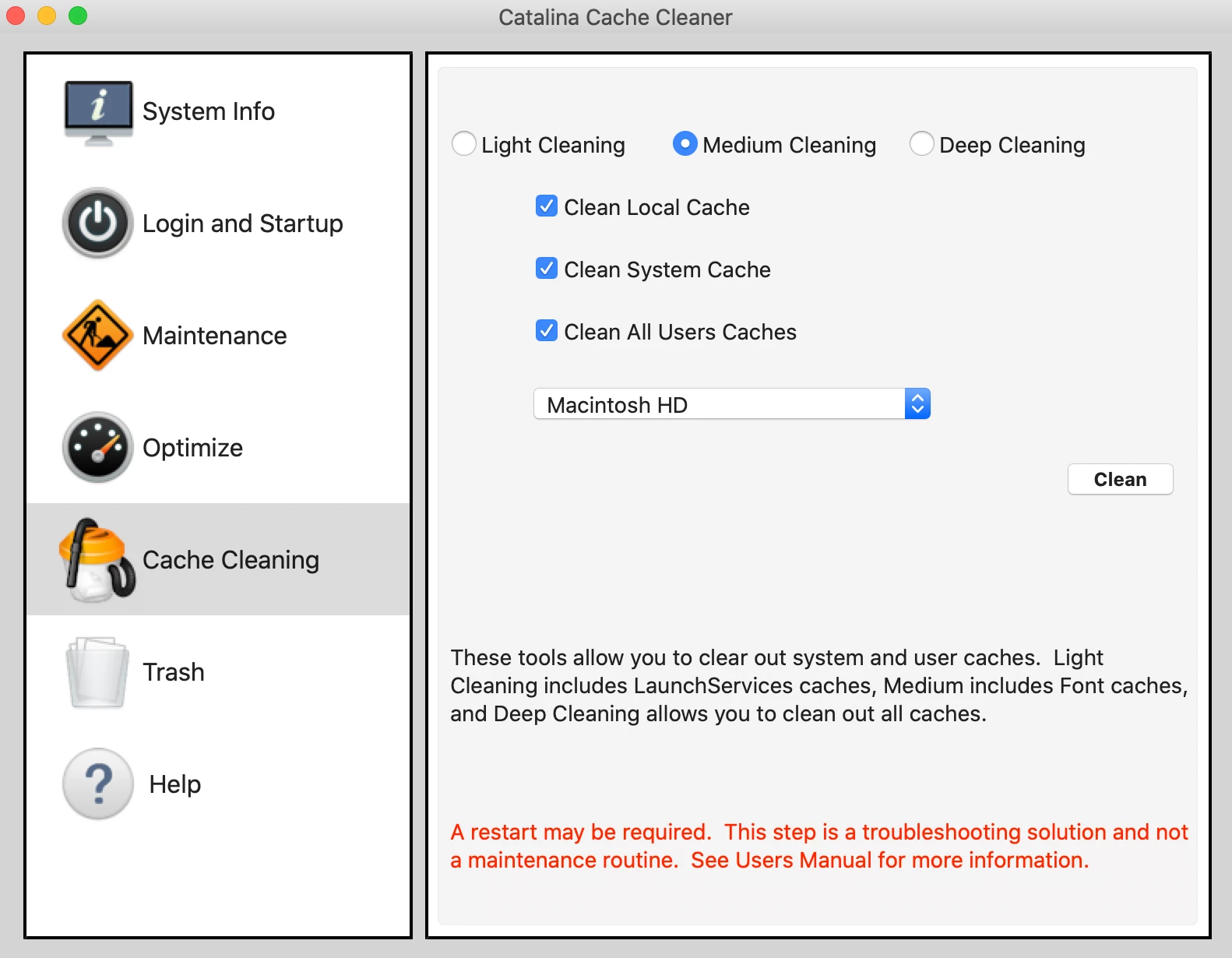Screen dimensions: 1232x958
Task: Click the Help question mark icon
Action: coord(98,784)
